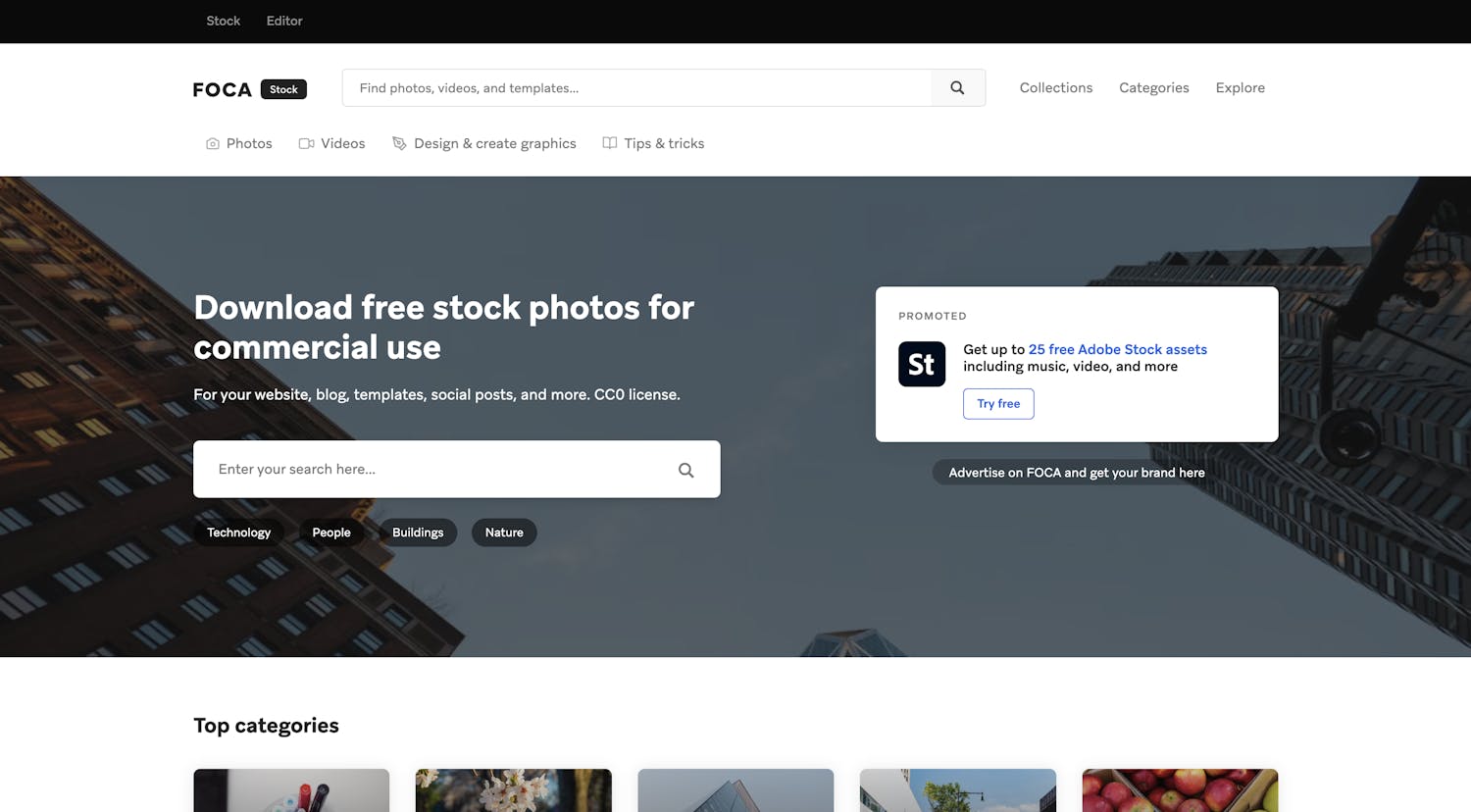Click the pen icon beside Design & create graphics

tap(399, 144)
